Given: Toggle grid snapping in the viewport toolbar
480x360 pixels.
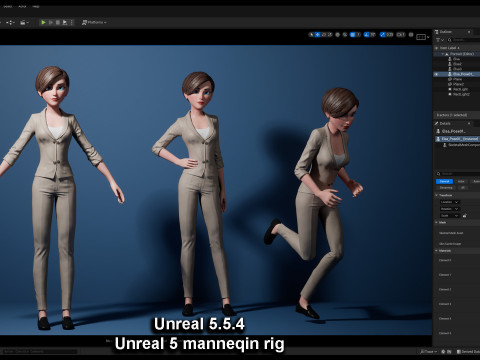Looking at the screenshot, I should (x=353, y=34).
